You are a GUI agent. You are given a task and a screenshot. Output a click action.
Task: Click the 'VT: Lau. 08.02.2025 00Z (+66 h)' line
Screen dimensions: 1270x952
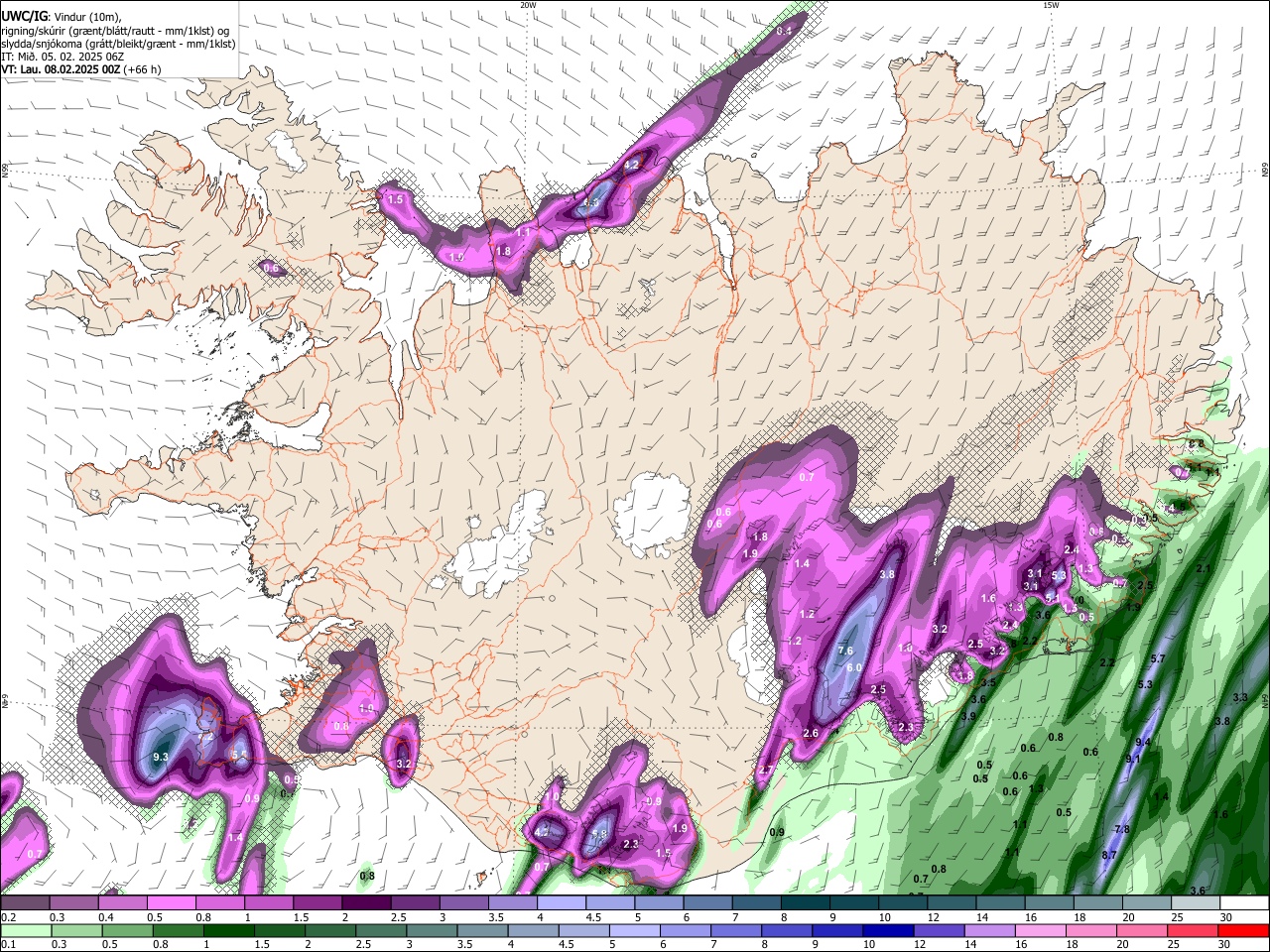click(x=81, y=69)
